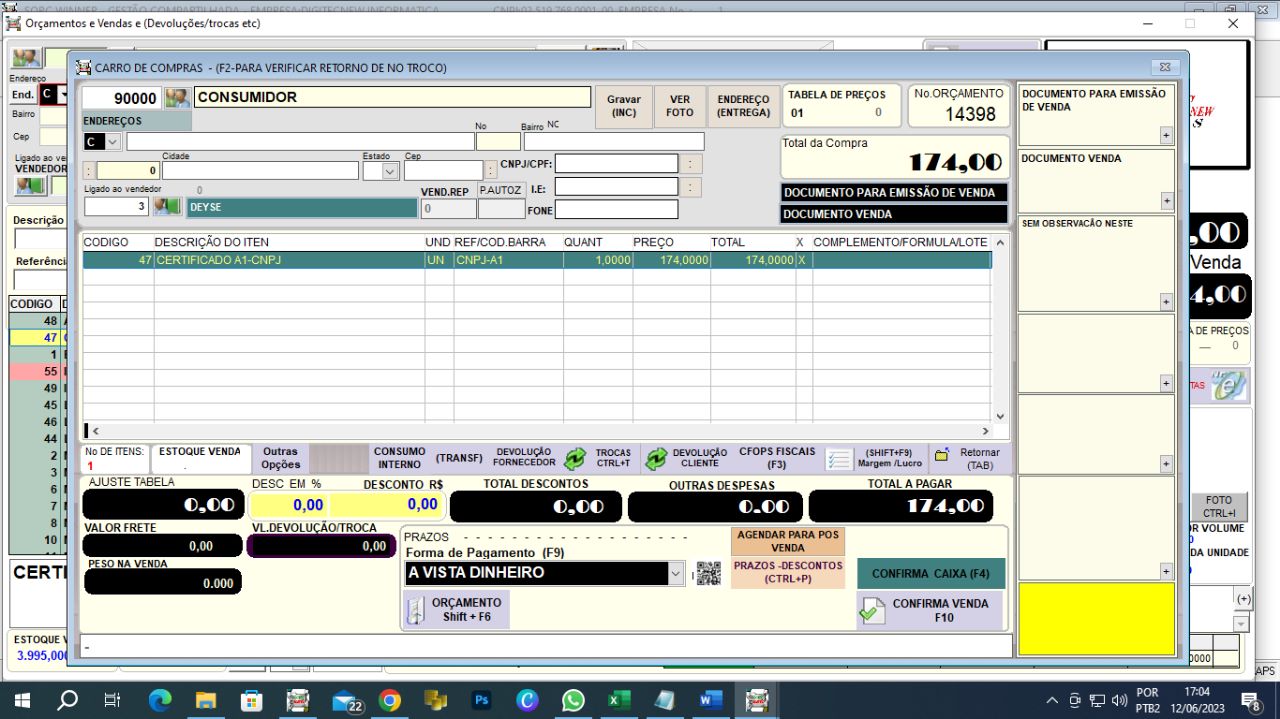1280x719 pixels.
Task: Click CONSUMIDOR customer name field
Action: (392, 97)
